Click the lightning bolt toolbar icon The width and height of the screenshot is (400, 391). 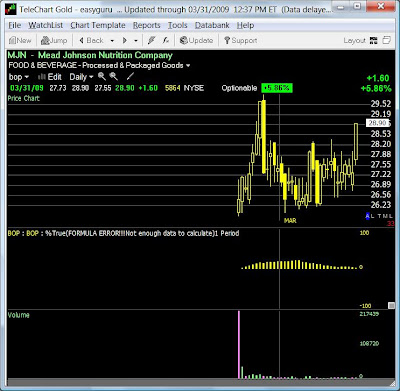pos(151,41)
